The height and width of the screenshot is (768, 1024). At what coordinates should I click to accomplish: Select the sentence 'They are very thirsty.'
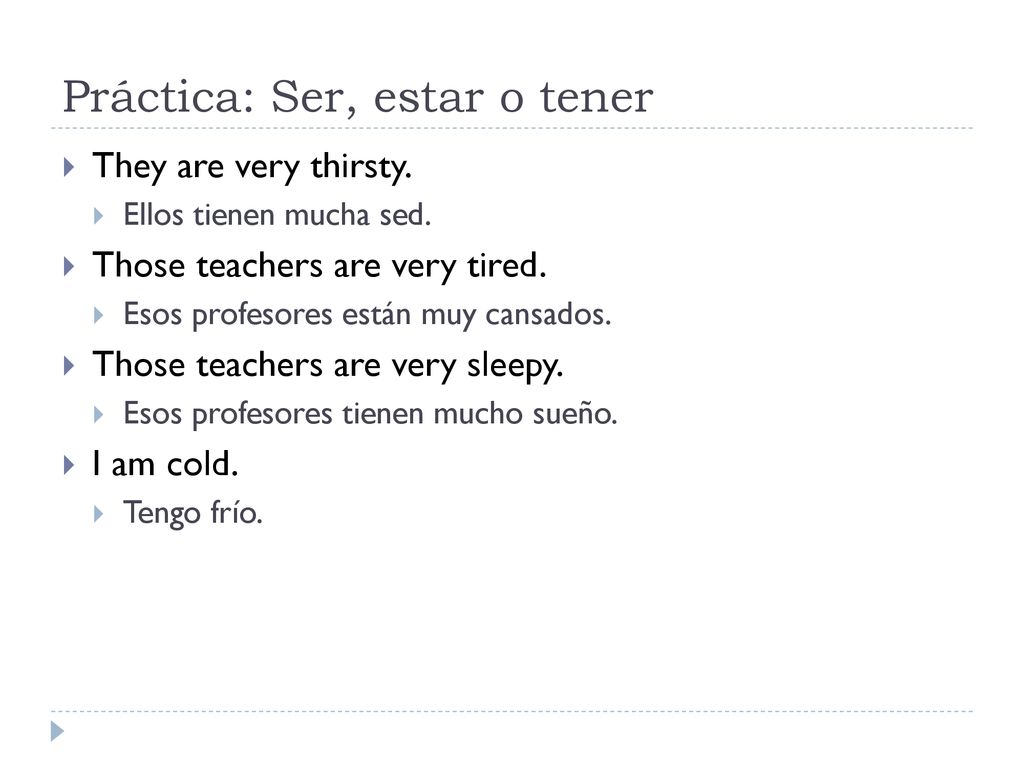coord(252,167)
